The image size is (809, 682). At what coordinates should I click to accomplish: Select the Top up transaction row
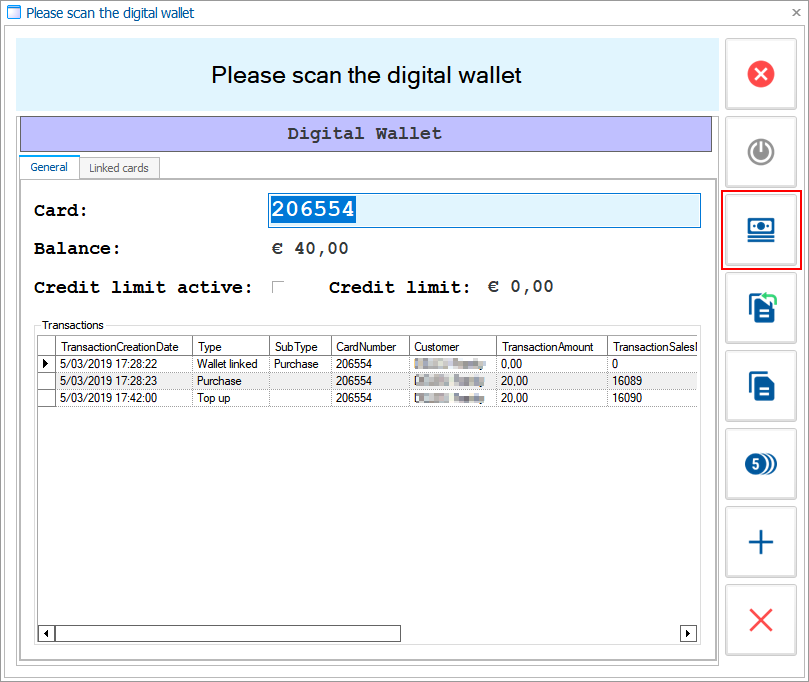pos(220,398)
